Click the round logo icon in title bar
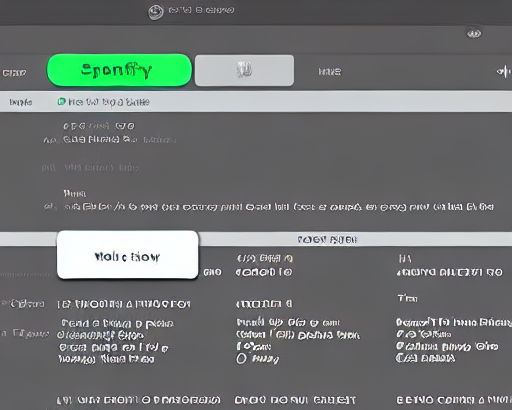Image resolution: width=512 pixels, height=410 pixels. tap(156, 12)
